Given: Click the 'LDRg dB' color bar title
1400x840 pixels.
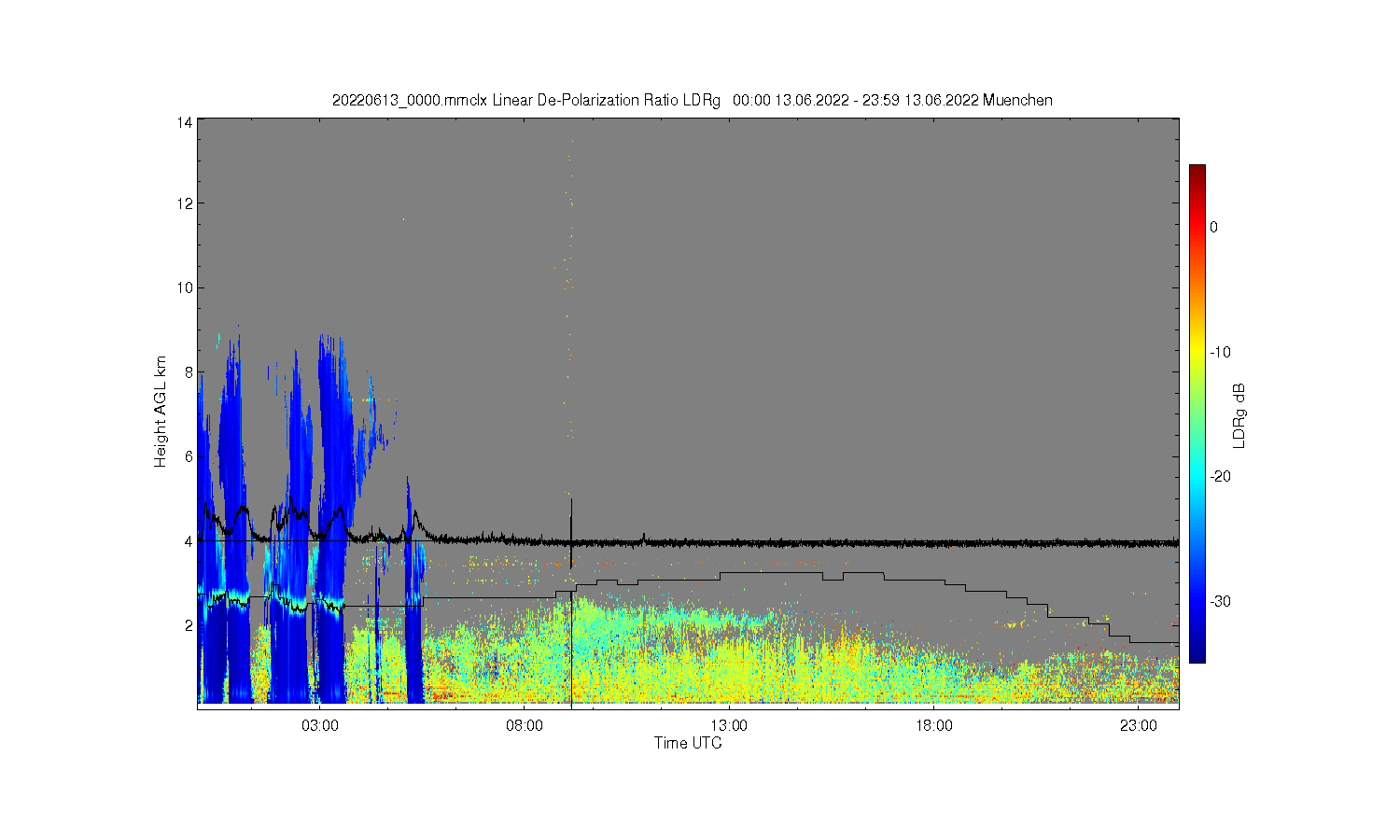Looking at the screenshot, I should [x=1239, y=415].
